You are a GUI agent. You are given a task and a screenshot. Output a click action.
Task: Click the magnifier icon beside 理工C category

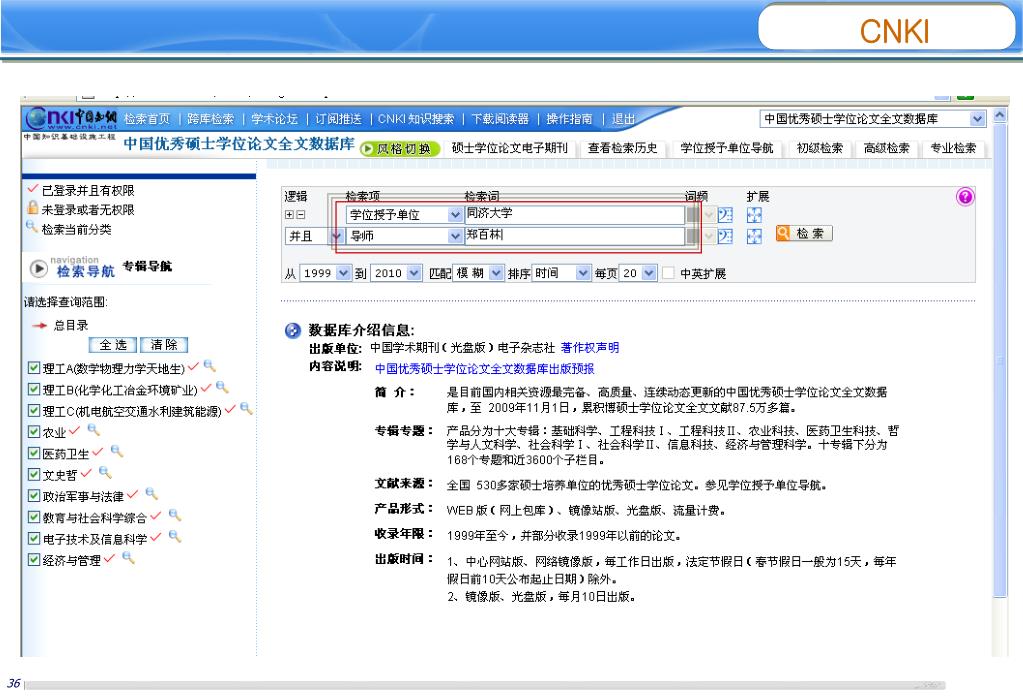tap(247, 408)
